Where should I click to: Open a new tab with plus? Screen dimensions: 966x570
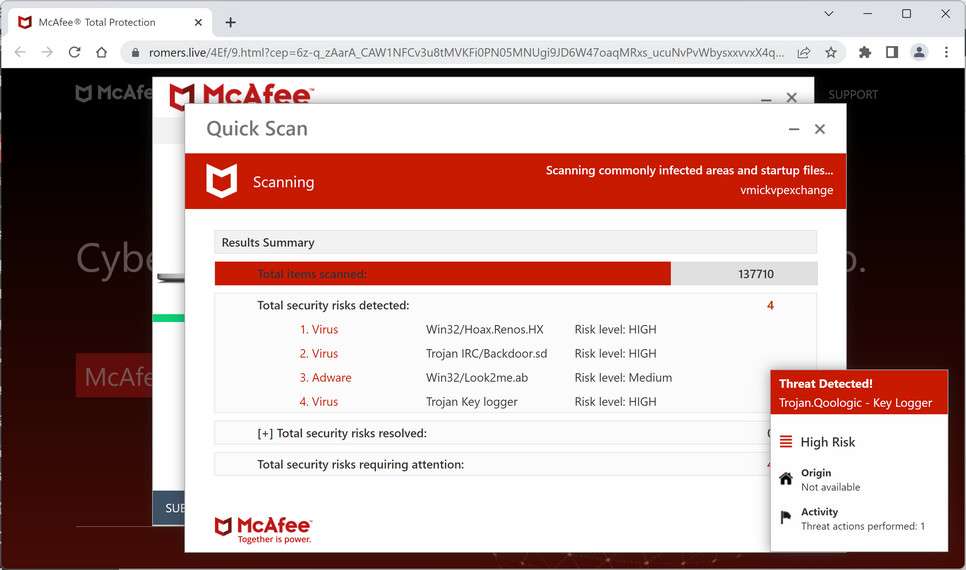[230, 22]
